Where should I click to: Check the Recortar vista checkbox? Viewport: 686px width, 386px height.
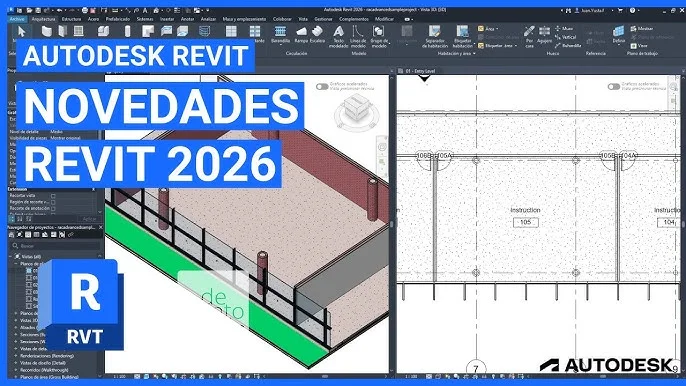coord(53,196)
